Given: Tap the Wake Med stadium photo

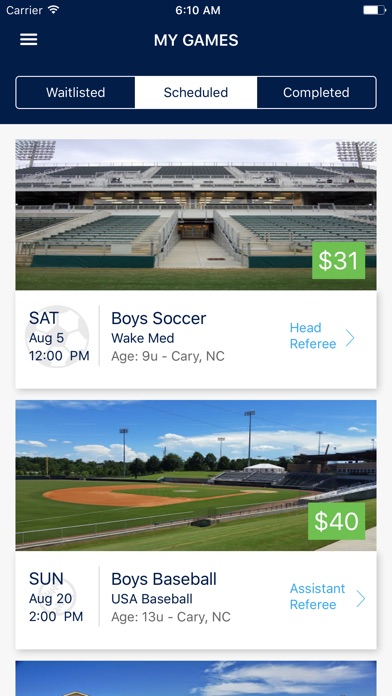Looking at the screenshot, I should coord(196,215).
